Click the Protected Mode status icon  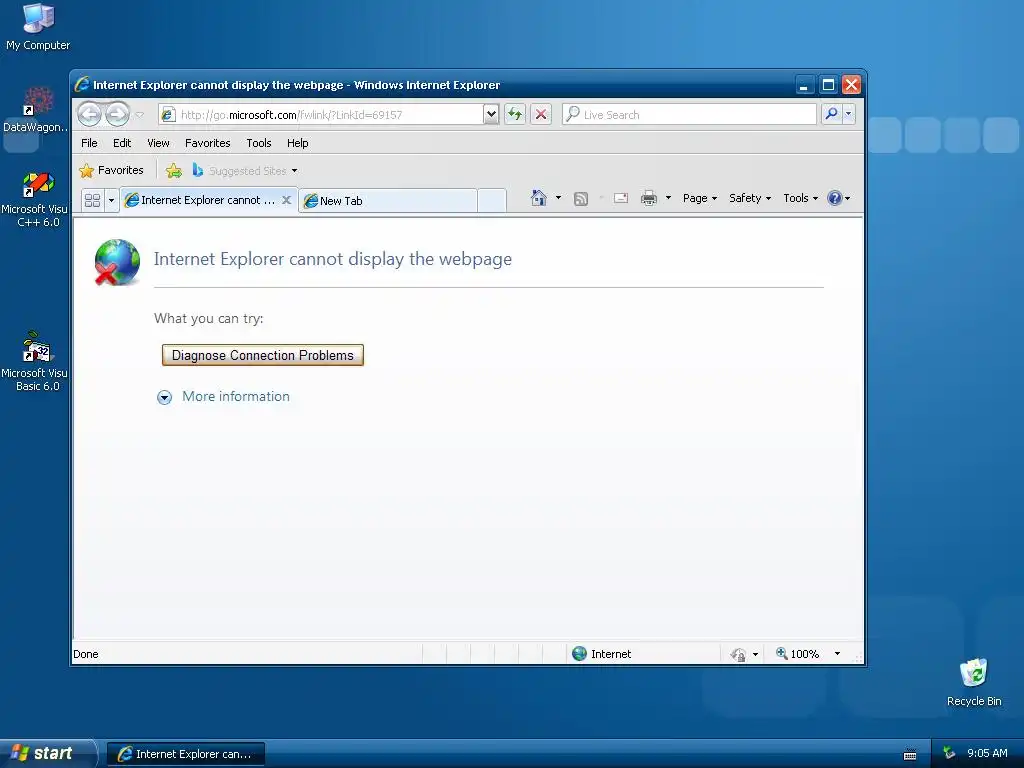[x=738, y=654]
